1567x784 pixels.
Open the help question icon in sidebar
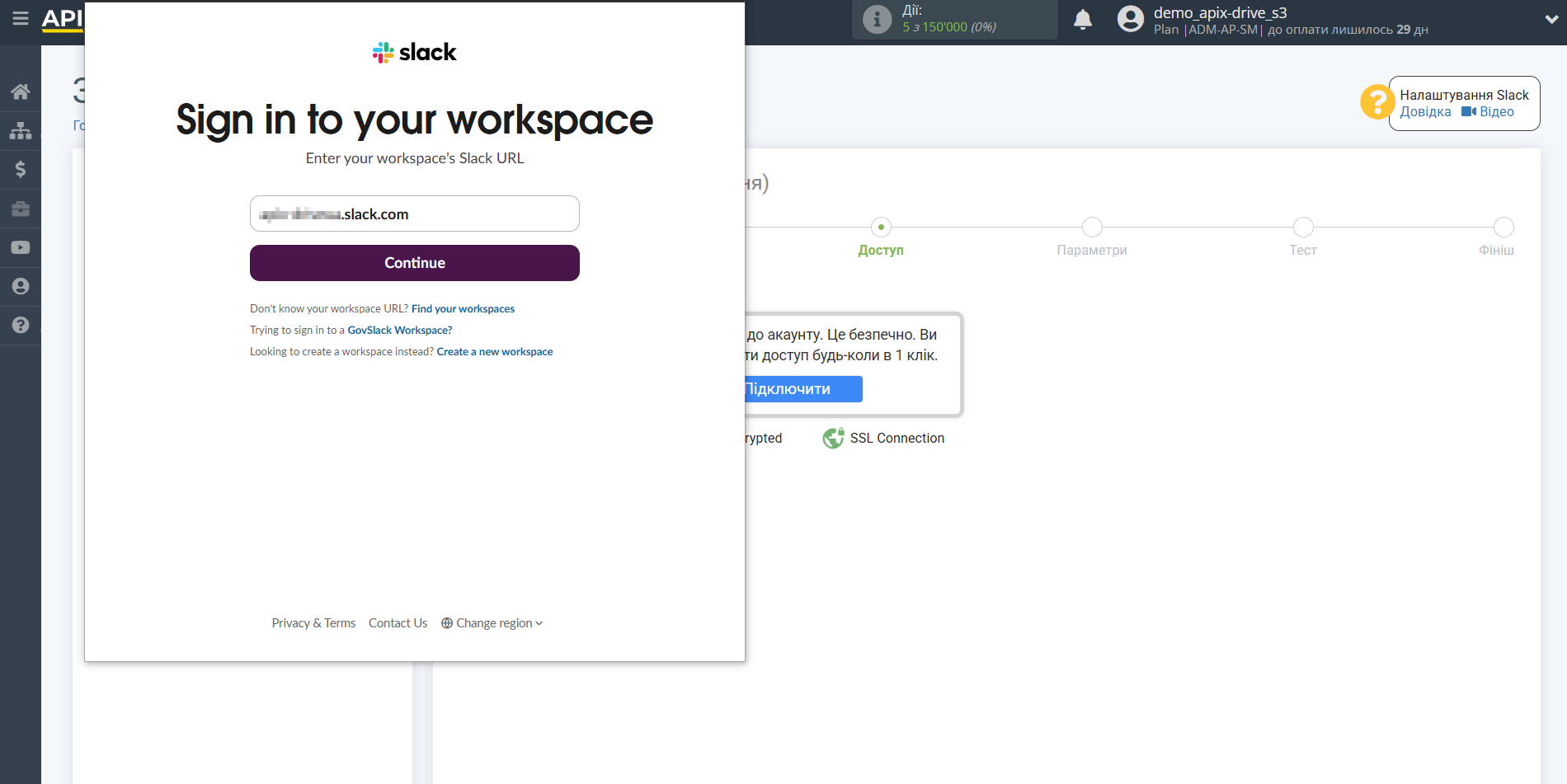[x=21, y=325]
